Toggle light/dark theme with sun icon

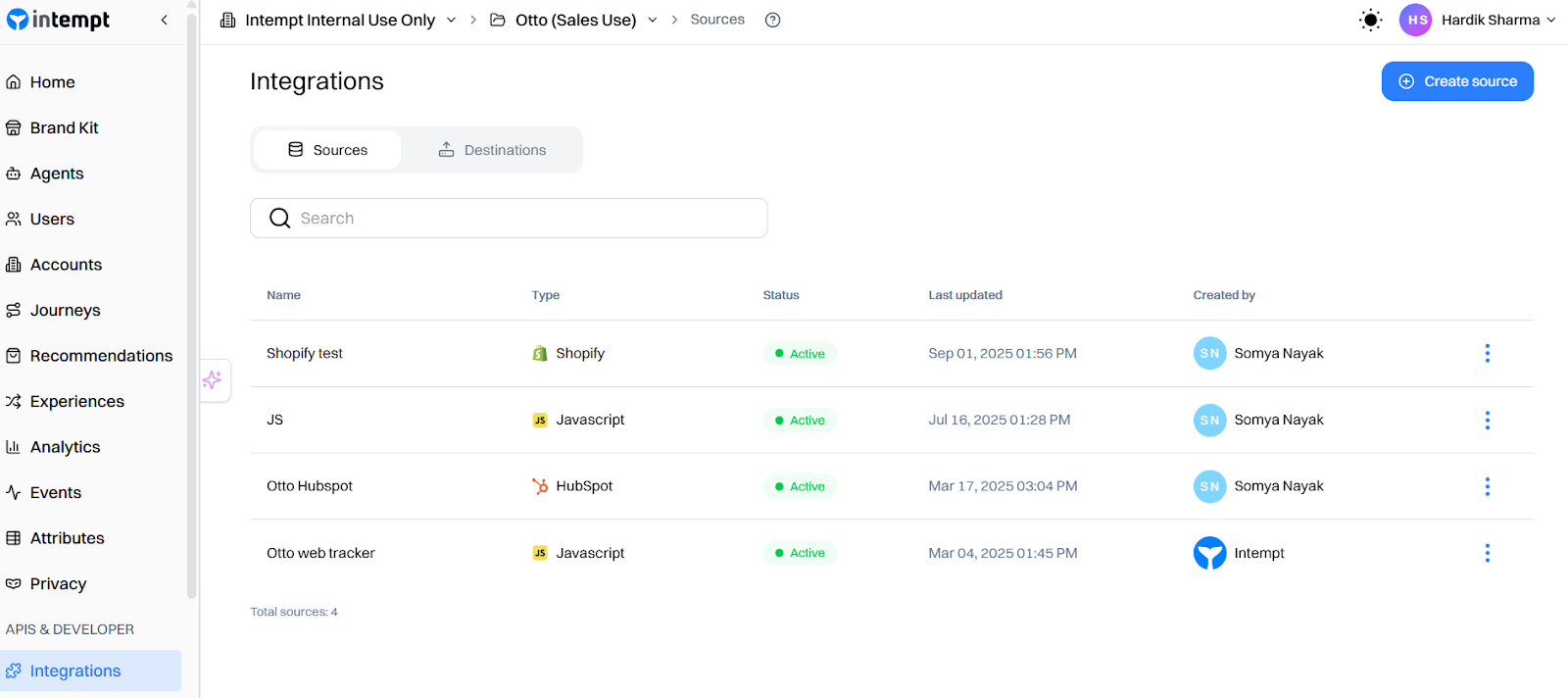coord(1371,20)
